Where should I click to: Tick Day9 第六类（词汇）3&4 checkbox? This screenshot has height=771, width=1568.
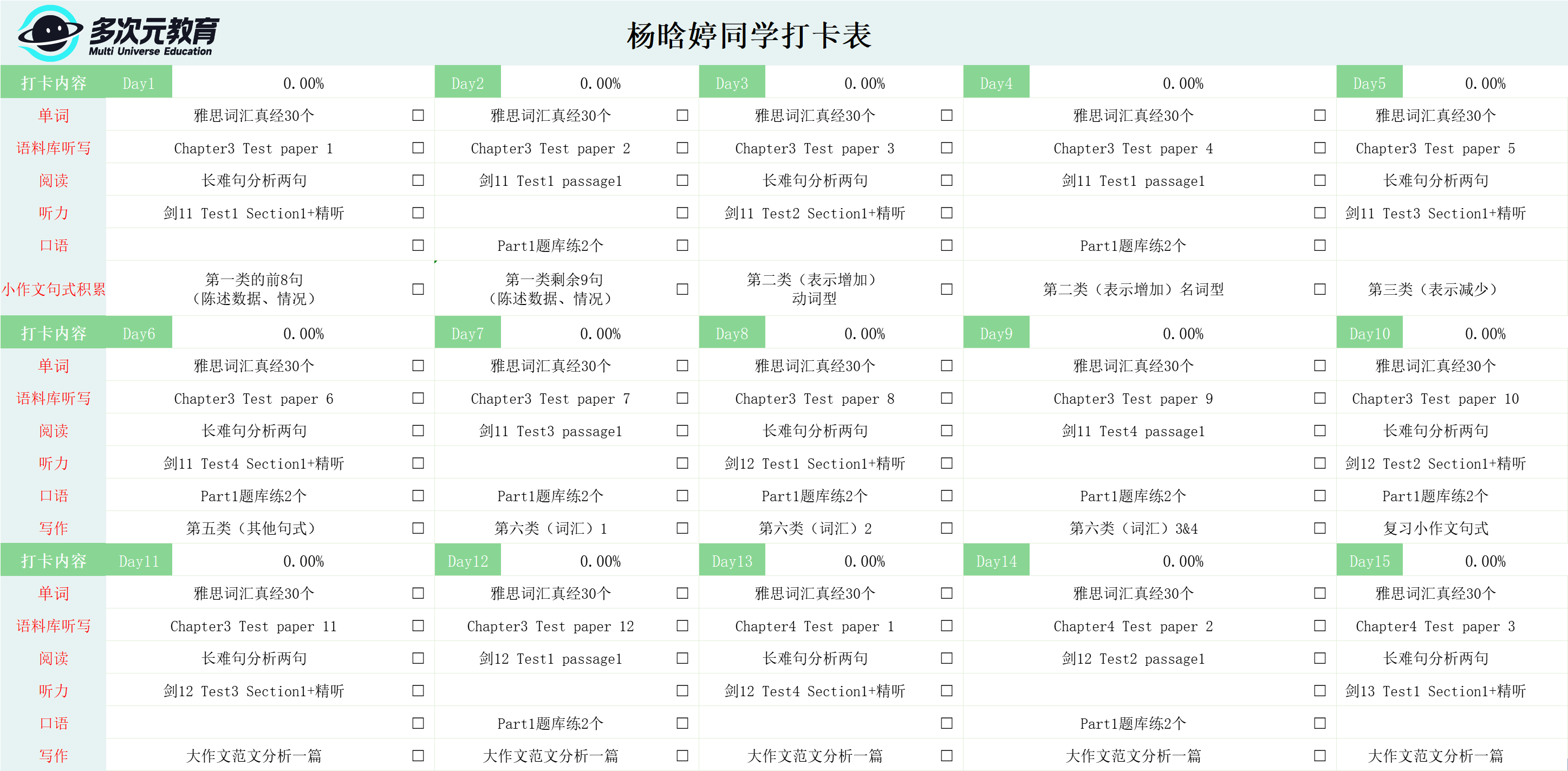click(x=1319, y=528)
